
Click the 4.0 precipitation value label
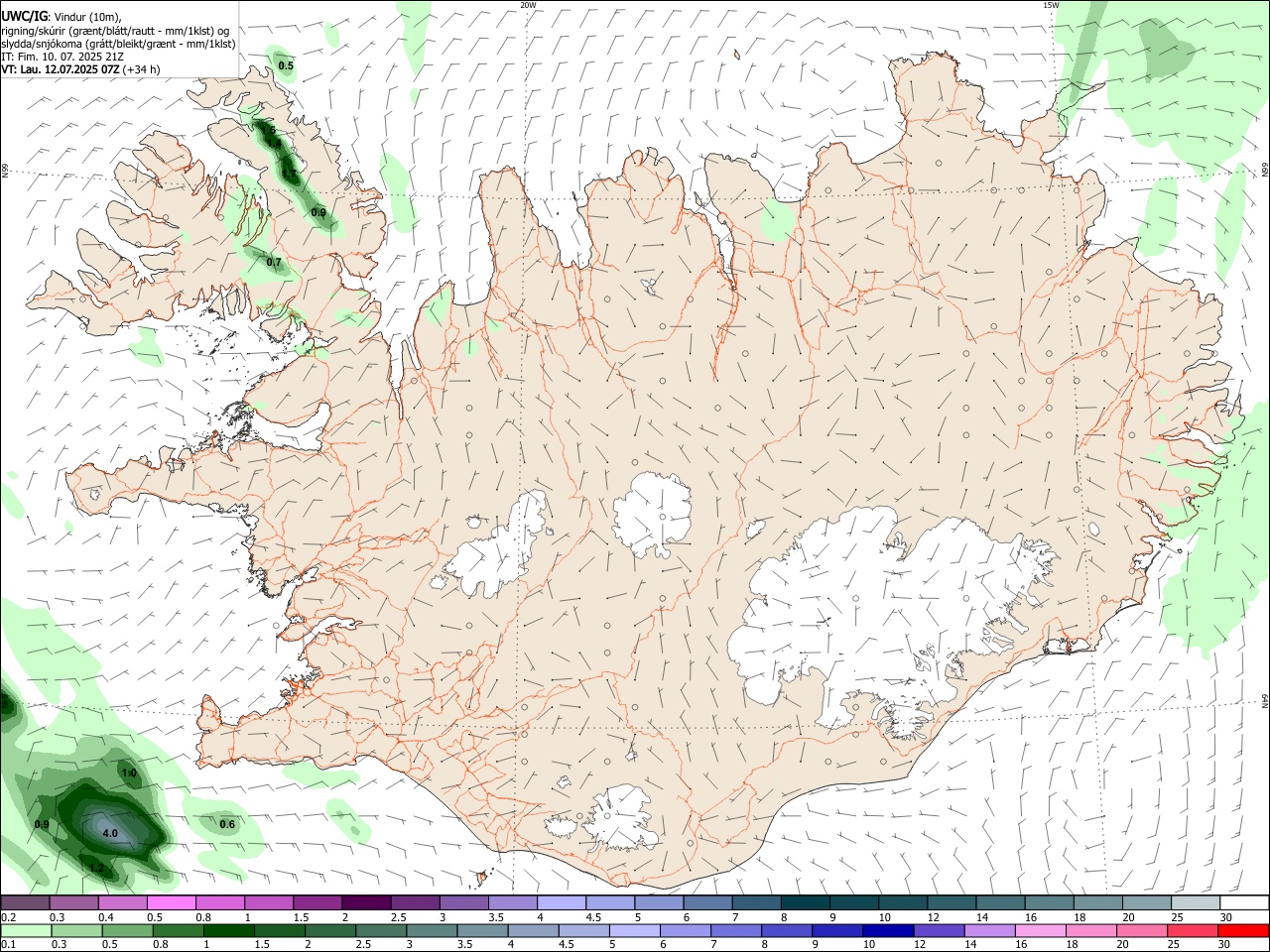click(x=110, y=834)
